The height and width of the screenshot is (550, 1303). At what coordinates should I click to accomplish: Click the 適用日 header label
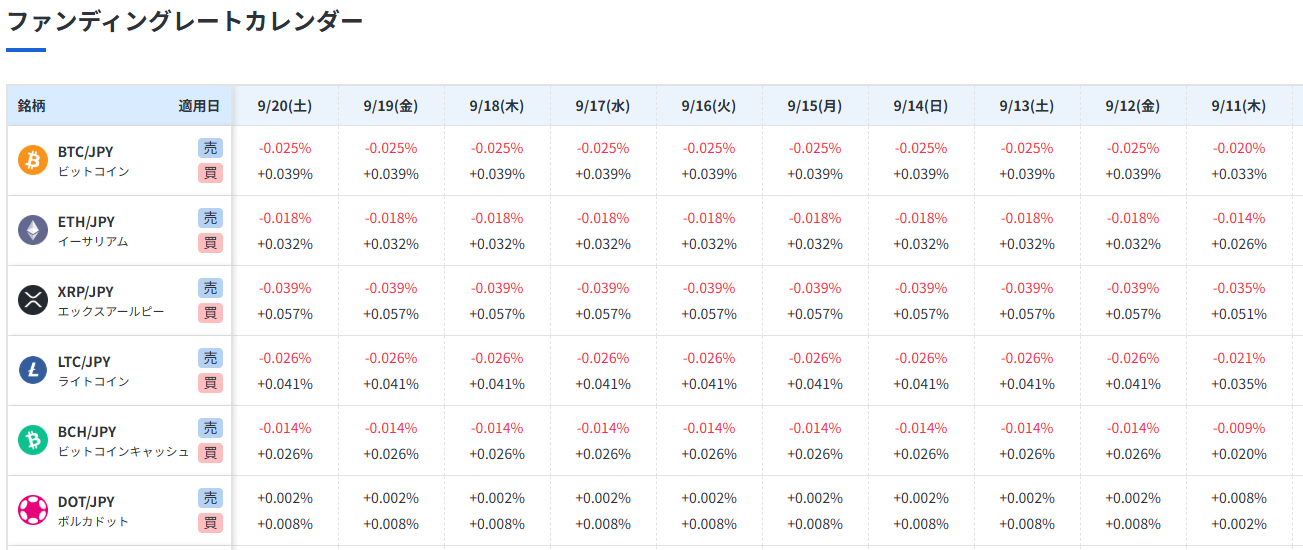(x=198, y=106)
